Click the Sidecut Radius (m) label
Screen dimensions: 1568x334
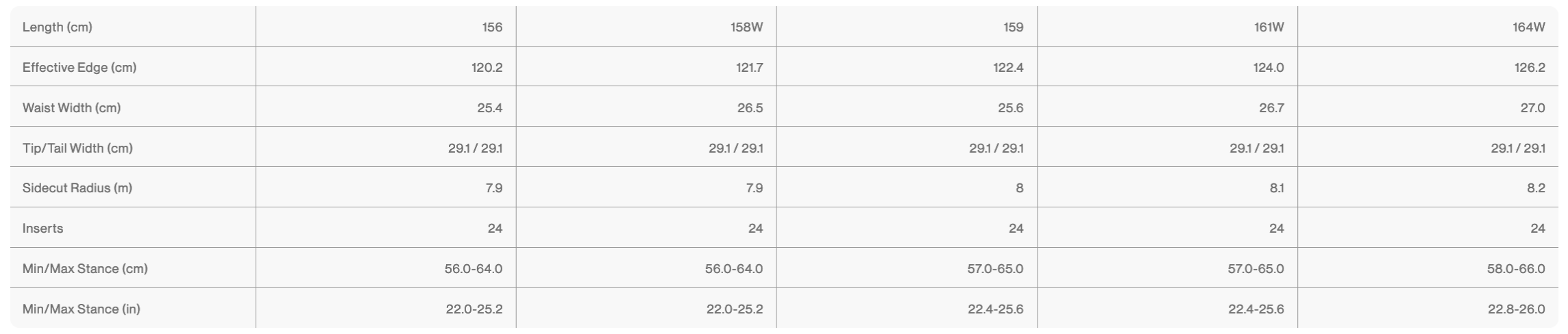(77, 188)
